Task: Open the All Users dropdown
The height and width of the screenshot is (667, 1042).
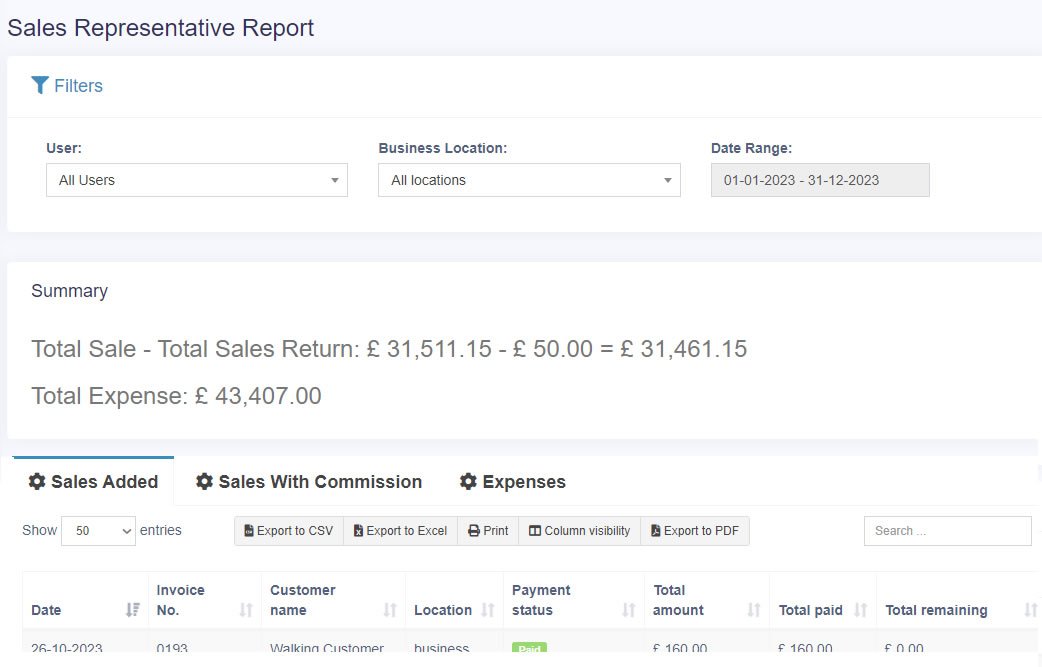Action: point(196,180)
